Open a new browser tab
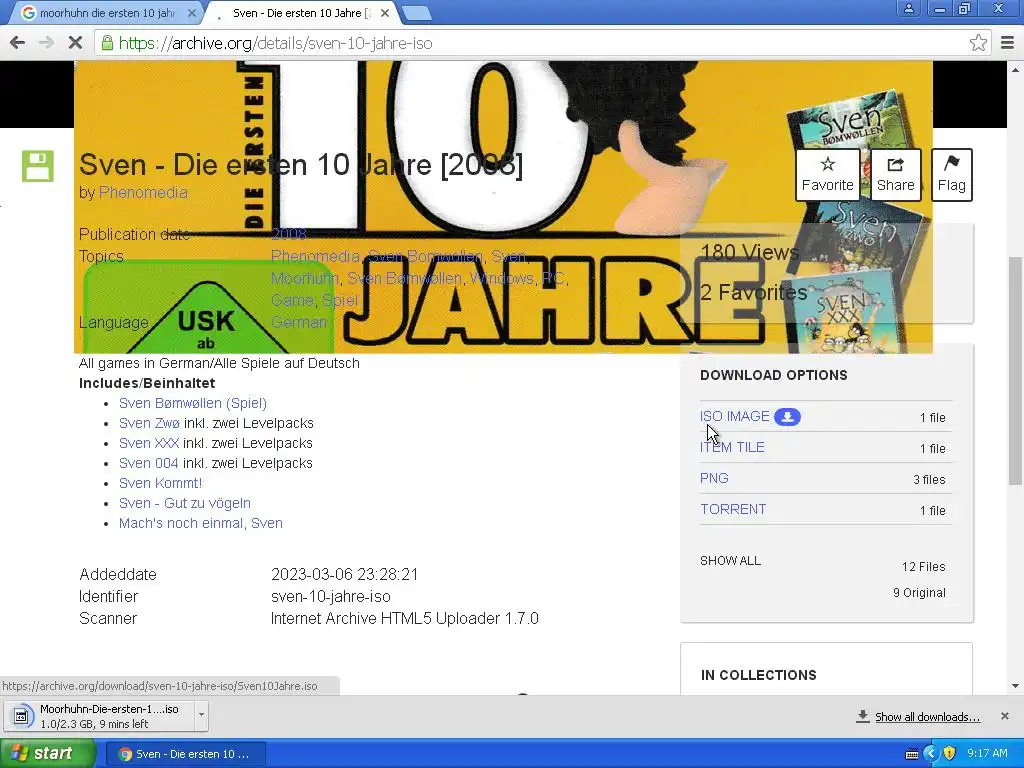 coord(416,12)
